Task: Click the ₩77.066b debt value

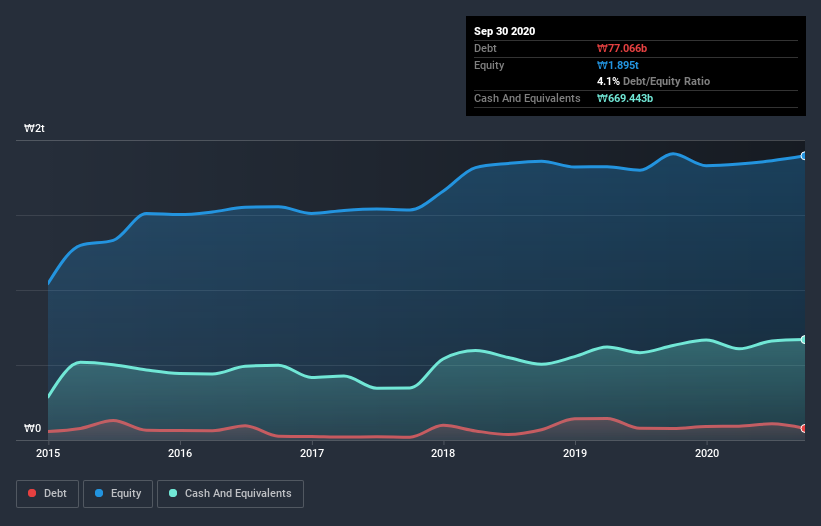Action: [622, 48]
